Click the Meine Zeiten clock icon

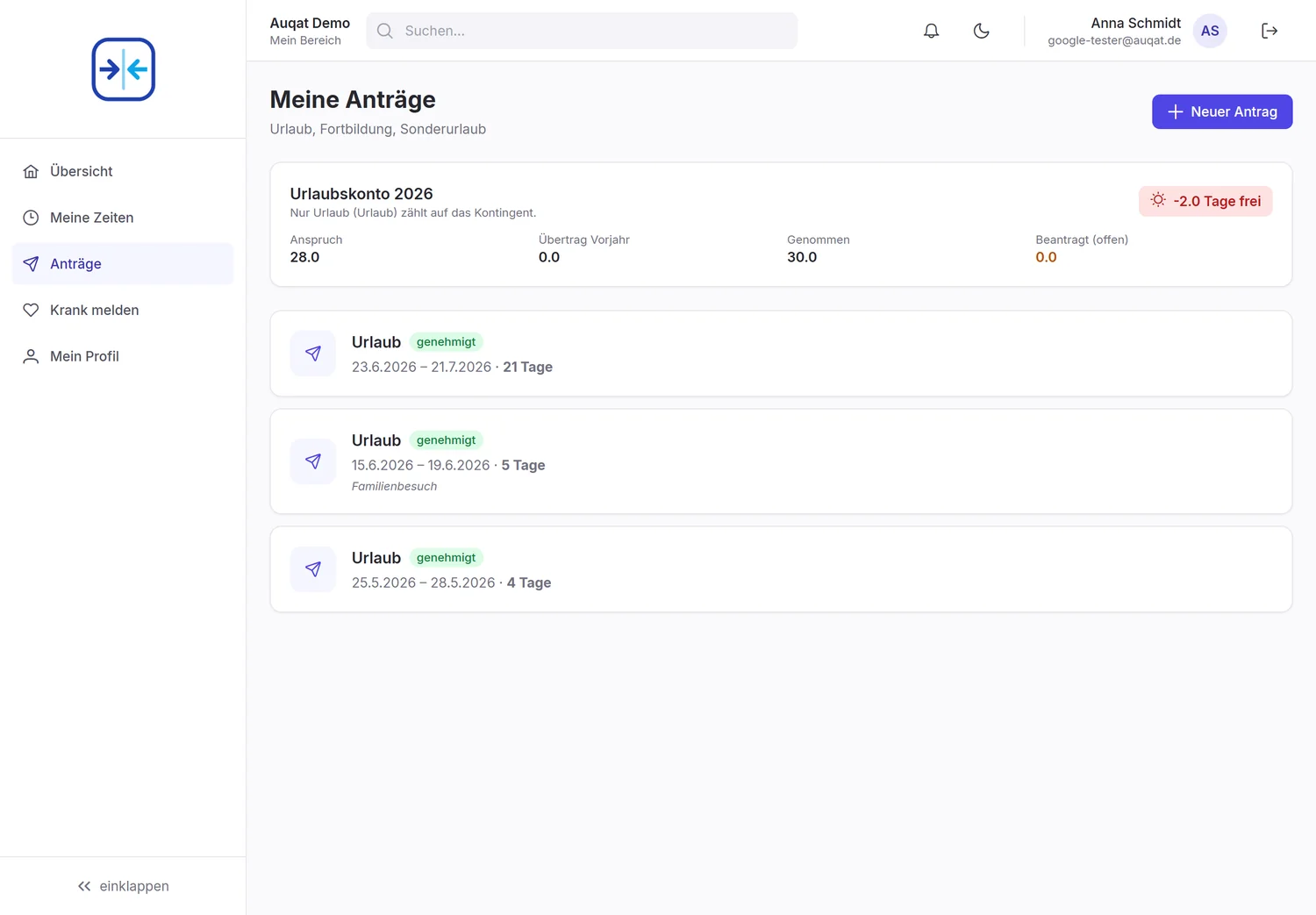[x=31, y=218]
